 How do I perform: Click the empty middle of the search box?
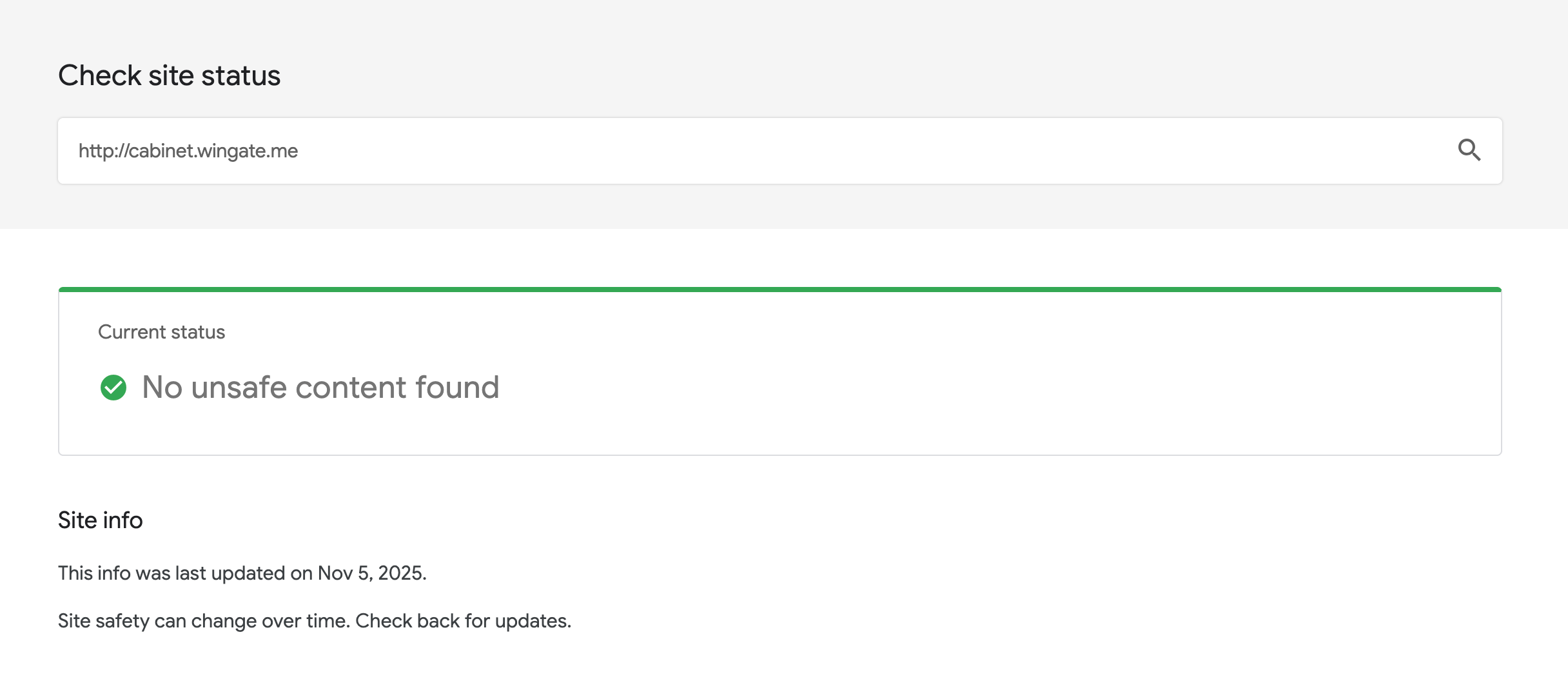[x=838, y=151]
